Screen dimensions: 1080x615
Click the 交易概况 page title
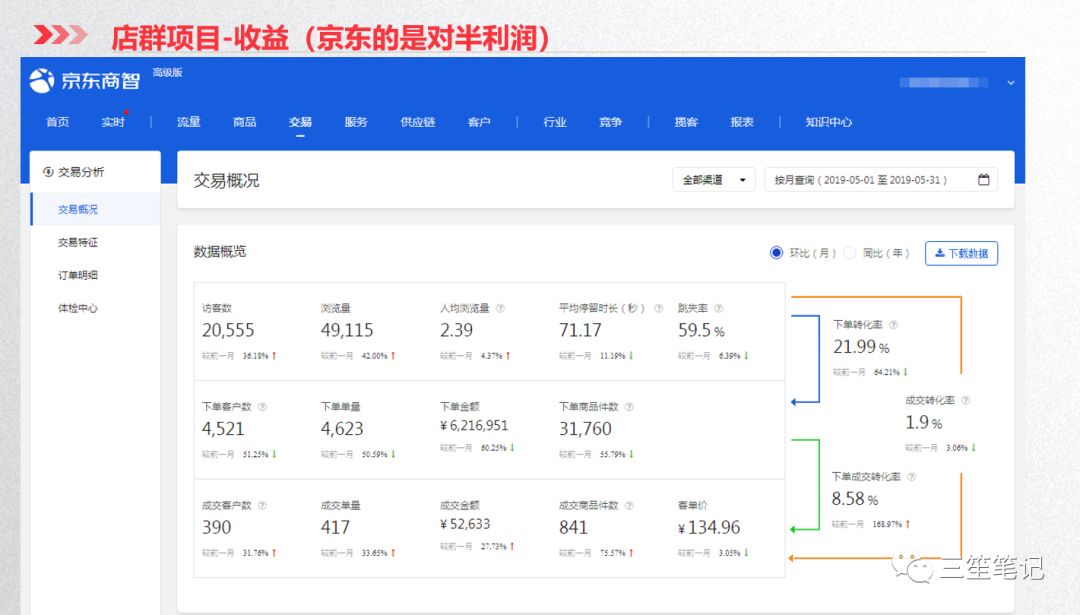pos(227,180)
